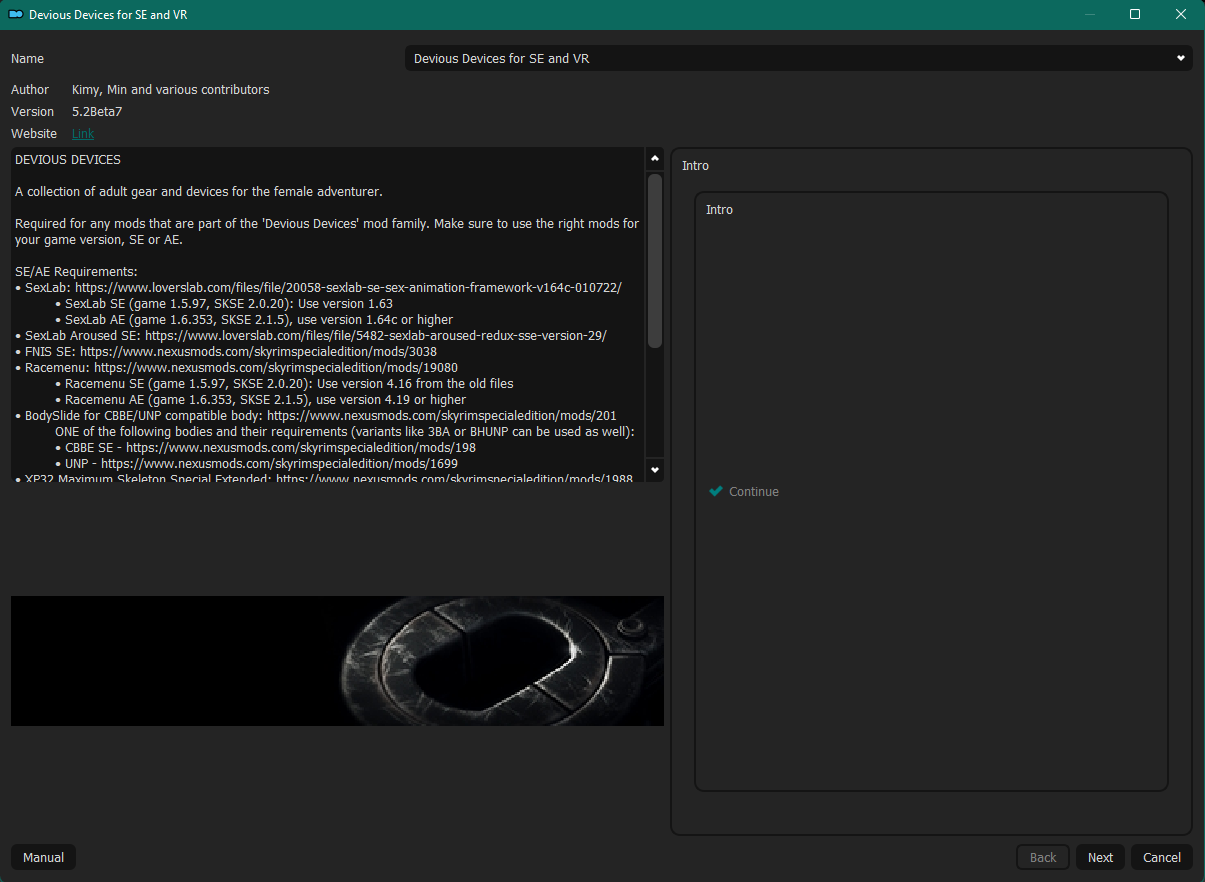Click the Devious Devices banner image

[x=337, y=661]
